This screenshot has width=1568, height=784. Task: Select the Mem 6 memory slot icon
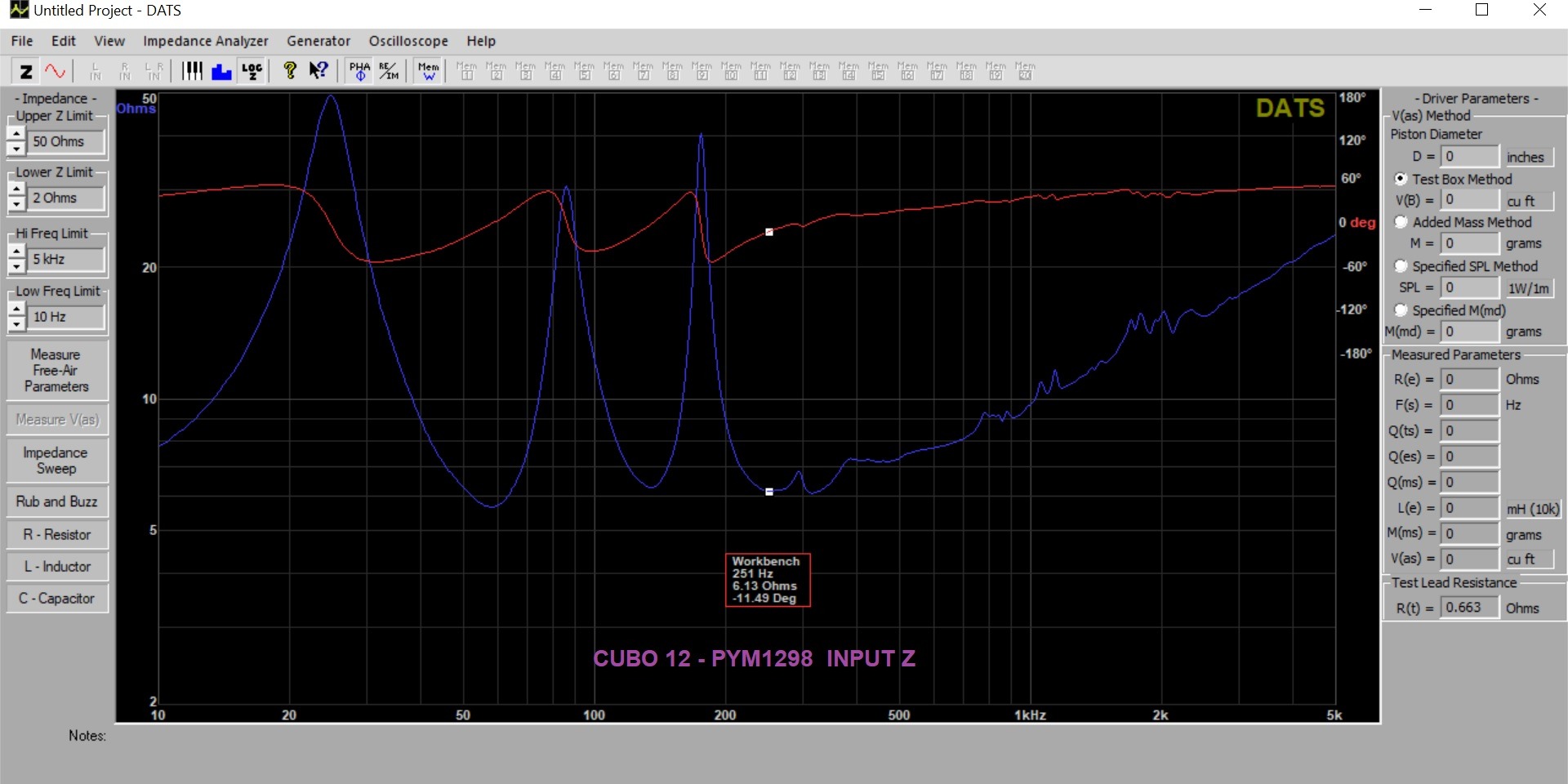[x=613, y=71]
